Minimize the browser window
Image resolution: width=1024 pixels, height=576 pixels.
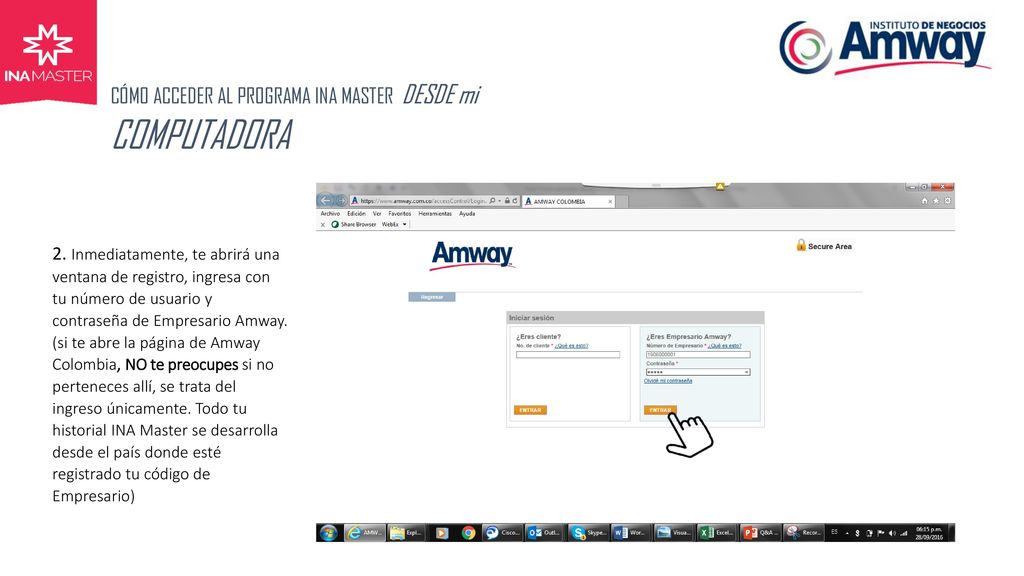[912, 187]
